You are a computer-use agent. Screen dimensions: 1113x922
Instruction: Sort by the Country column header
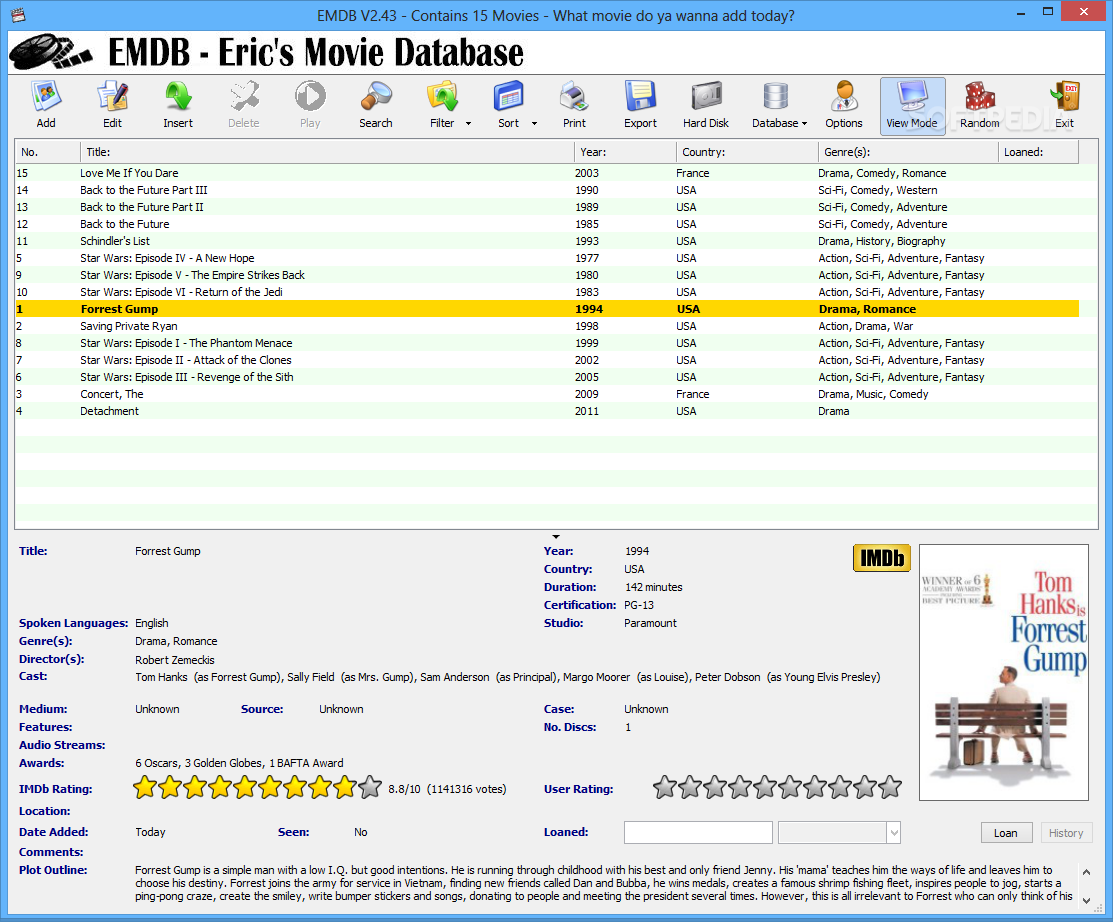point(747,152)
